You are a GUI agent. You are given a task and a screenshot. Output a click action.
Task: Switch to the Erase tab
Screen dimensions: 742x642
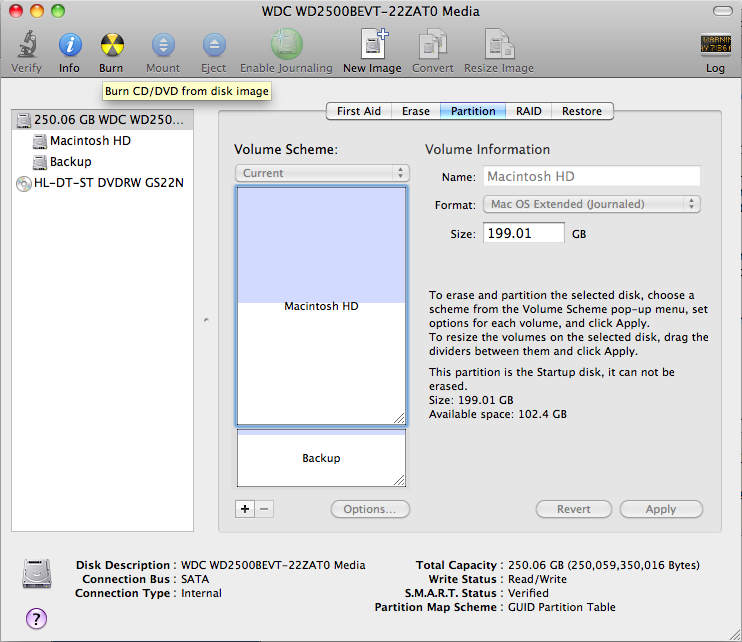tap(416, 111)
